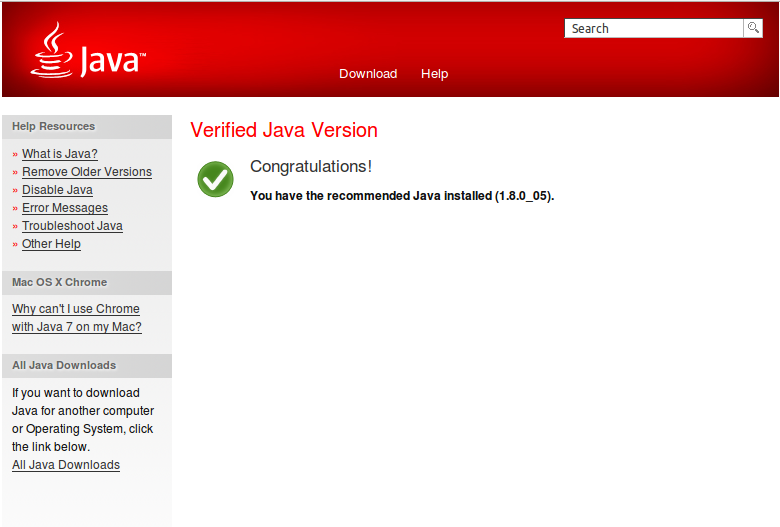
Task: Click the recommended Java installed message
Action: coord(402,196)
